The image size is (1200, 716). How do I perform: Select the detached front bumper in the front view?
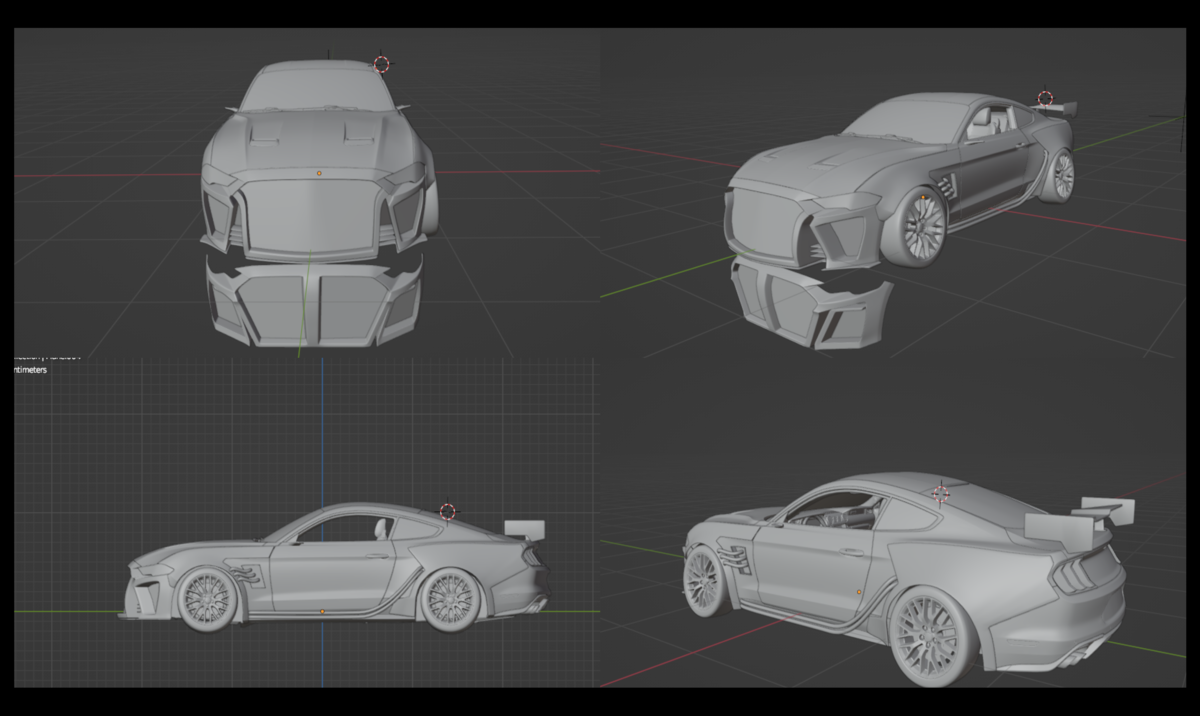pos(313,303)
